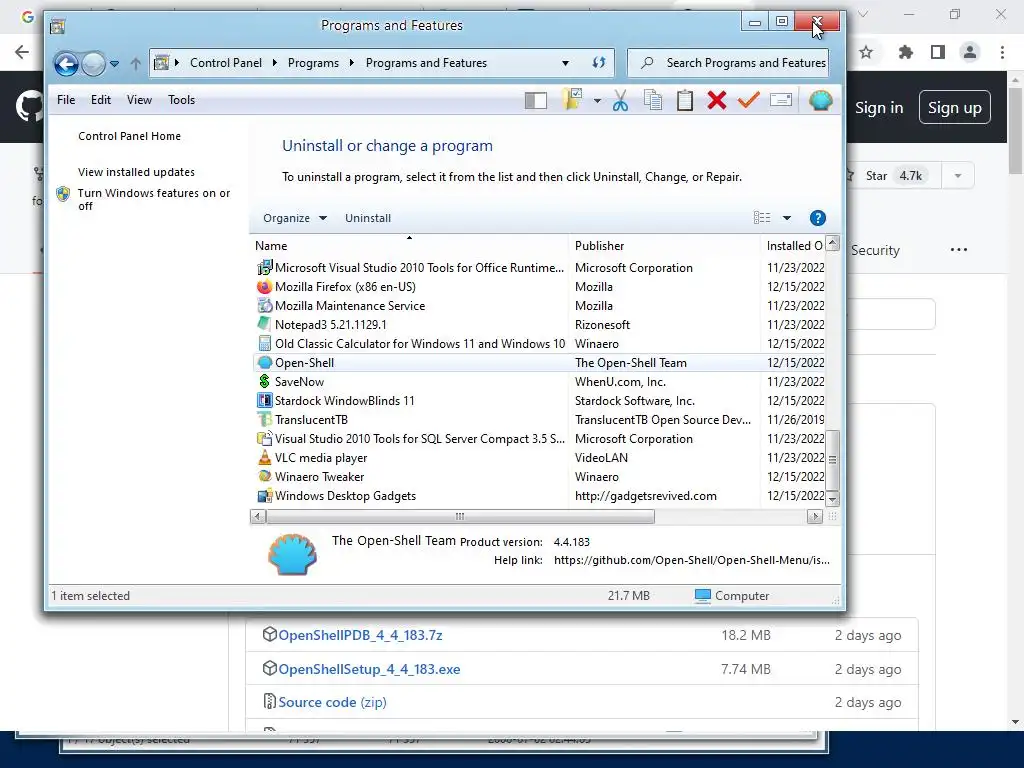Select Old Classic Calculator entry
1024x768 pixels.
coord(538,344)
